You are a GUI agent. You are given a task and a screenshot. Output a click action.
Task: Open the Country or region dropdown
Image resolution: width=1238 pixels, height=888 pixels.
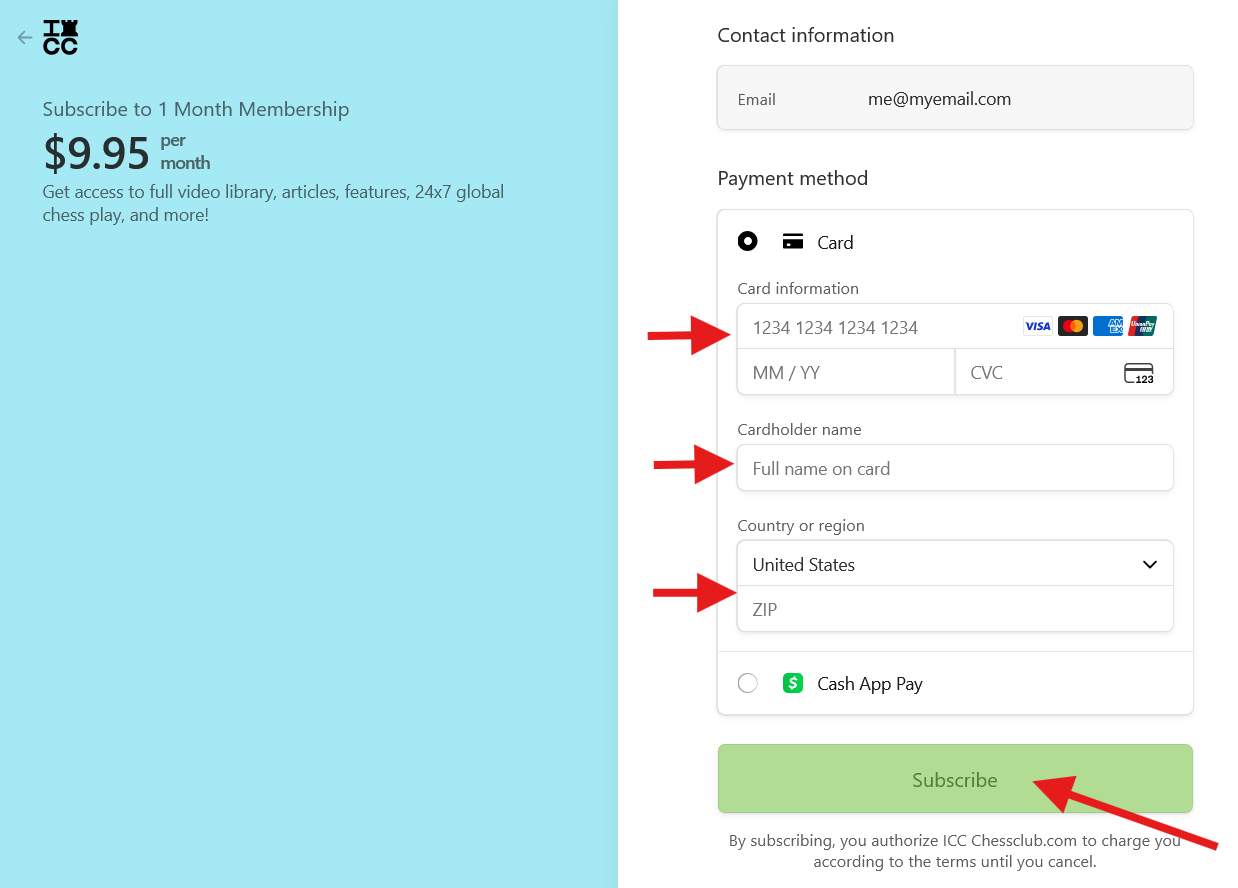[x=955, y=564]
